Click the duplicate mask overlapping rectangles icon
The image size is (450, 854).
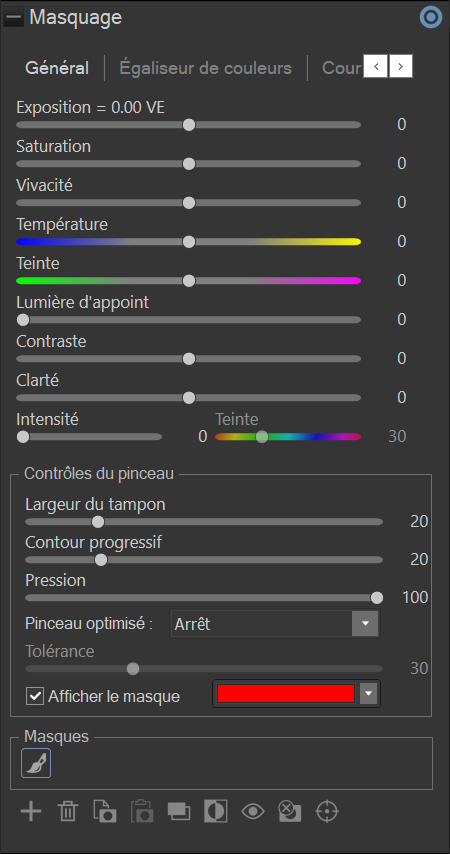point(179,811)
